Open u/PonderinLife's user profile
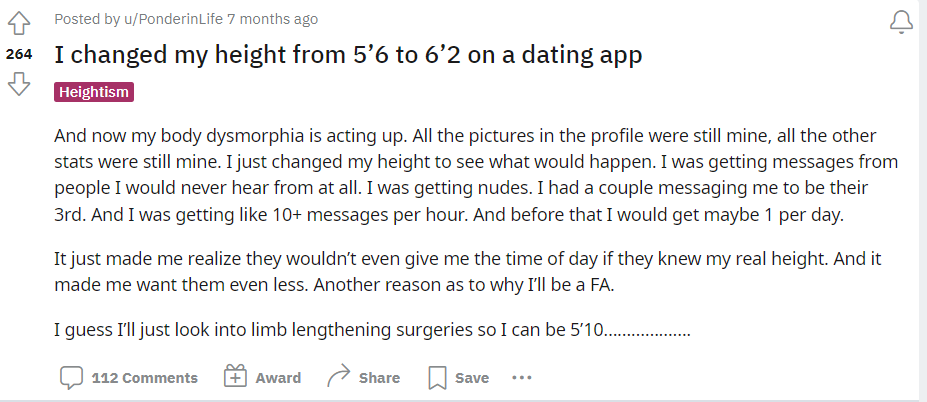927x402 pixels. (x=173, y=19)
